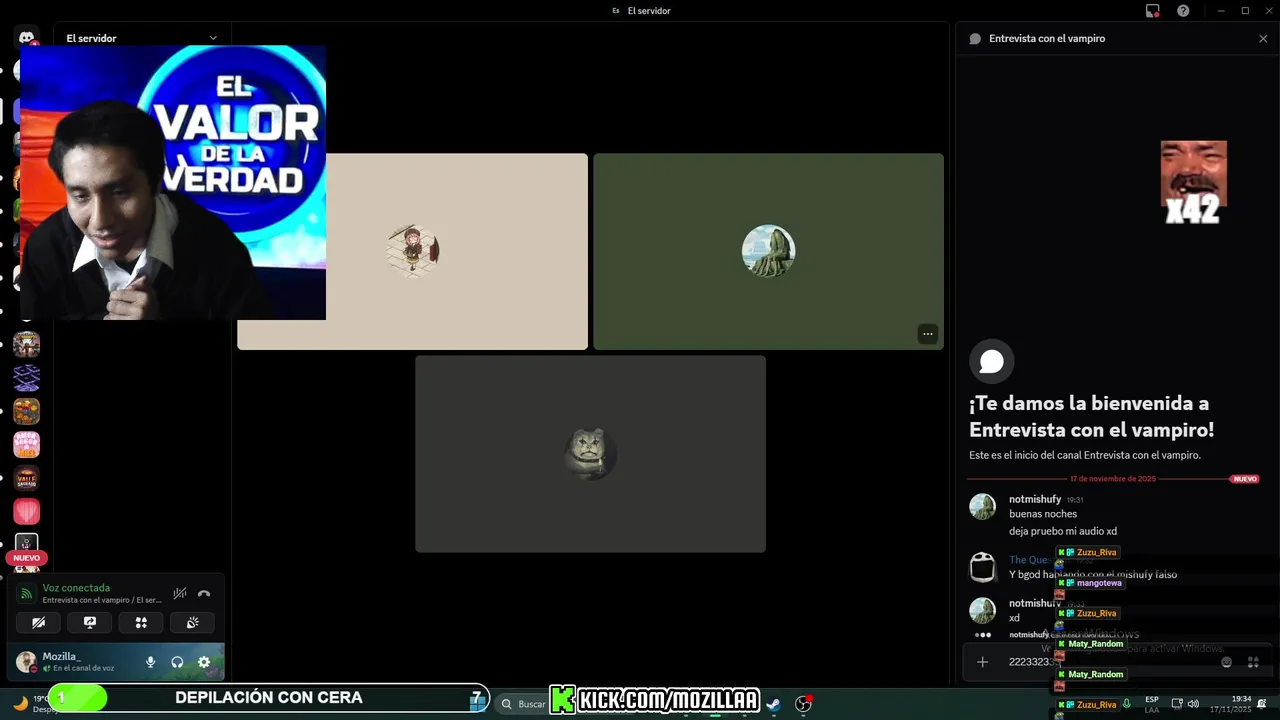The height and width of the screenshot is (720, 1280).
Task: Open Discord inbox icon in title bar
Action: pyautogui.click(x=1153, y=11)
